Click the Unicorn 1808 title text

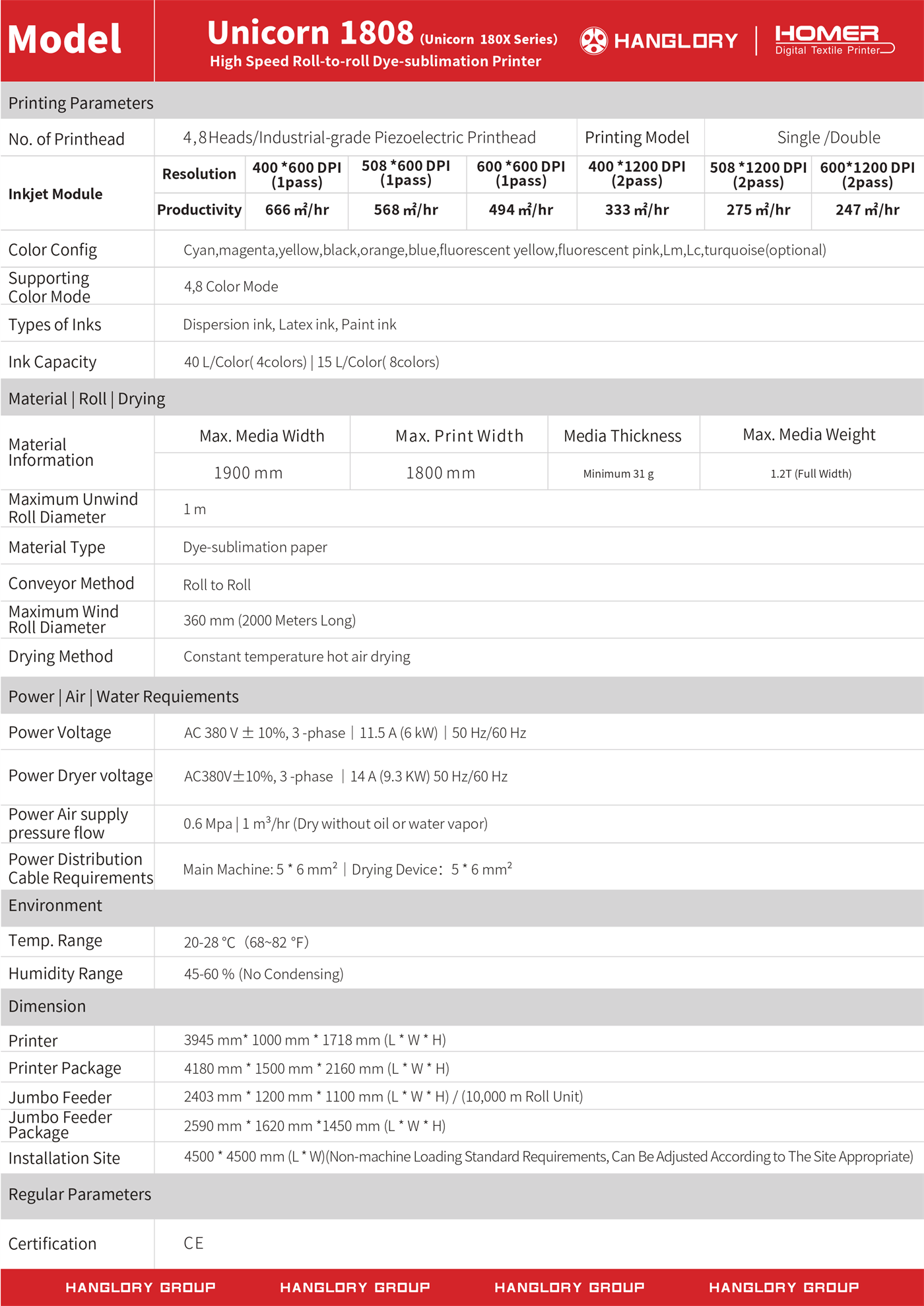pos(310,33)
